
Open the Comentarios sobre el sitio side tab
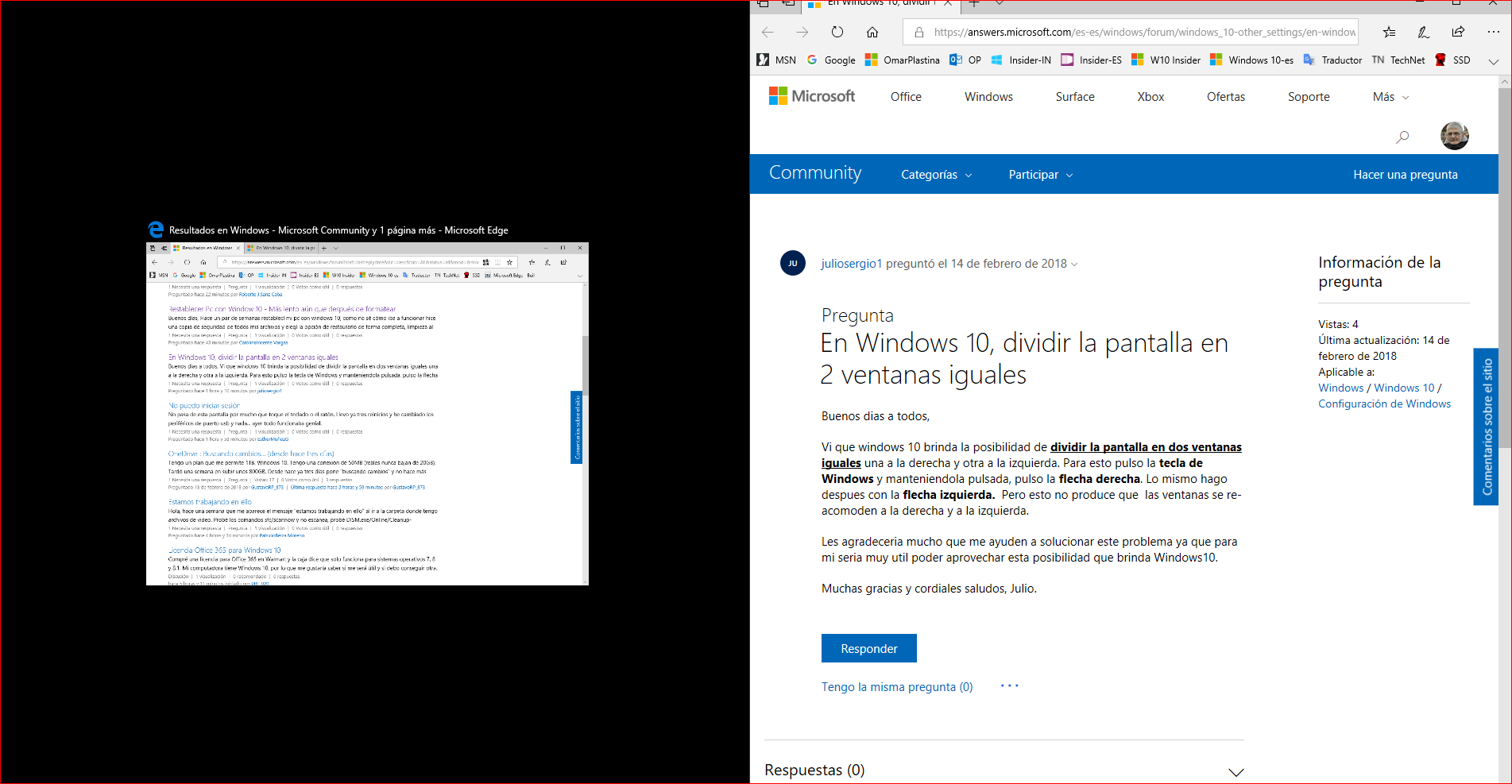point(1486,427)
